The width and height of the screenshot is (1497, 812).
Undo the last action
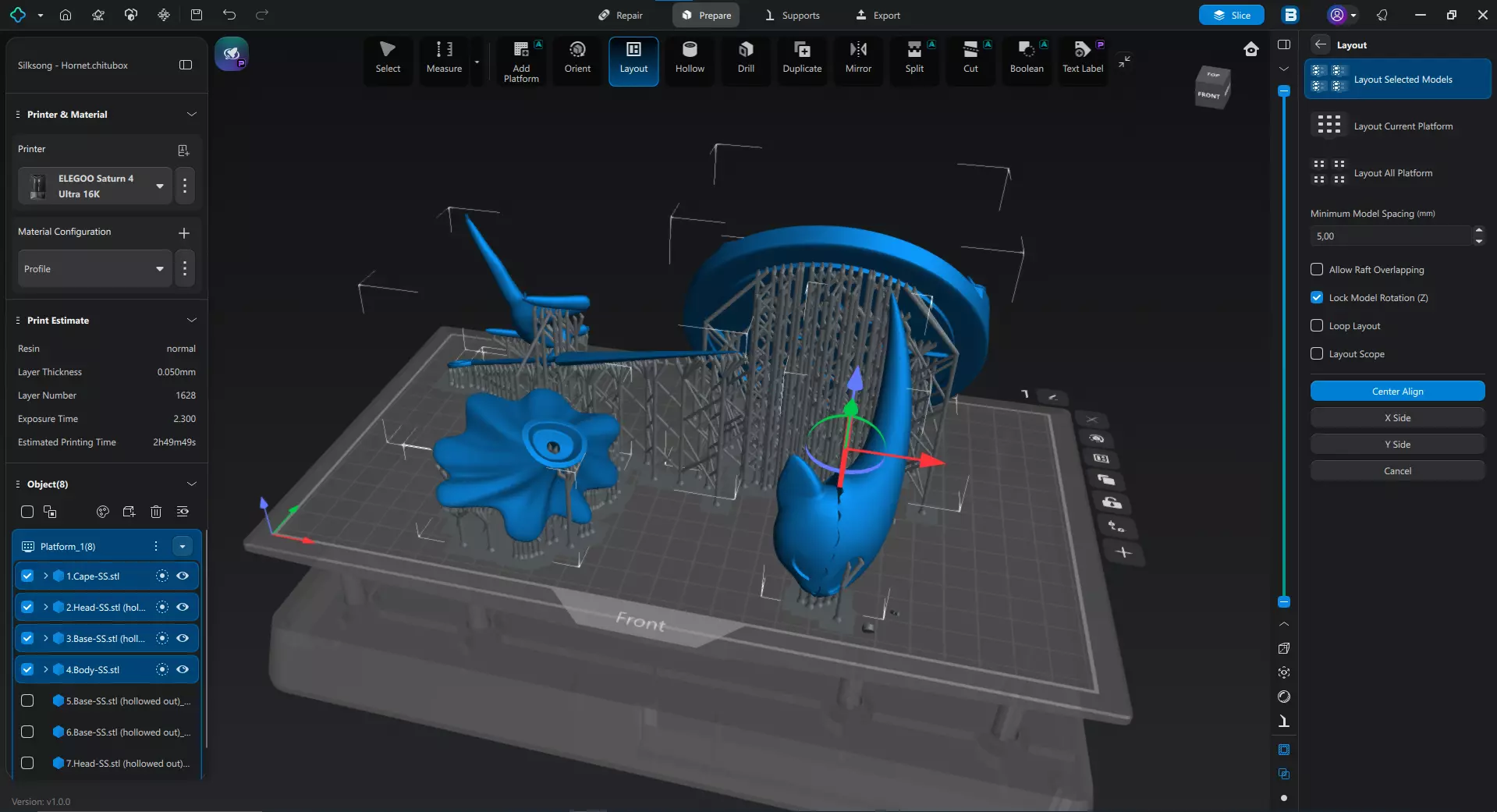pos(229,15)
